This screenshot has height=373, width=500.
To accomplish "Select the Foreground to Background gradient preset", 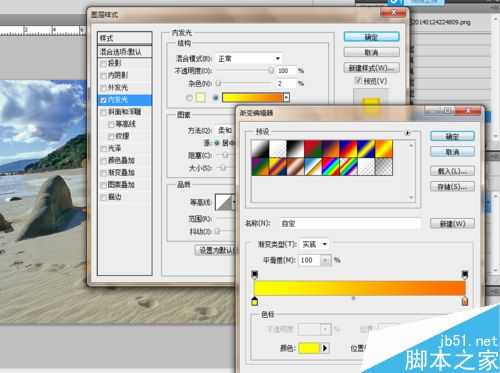I will click(x=260, y=148).
